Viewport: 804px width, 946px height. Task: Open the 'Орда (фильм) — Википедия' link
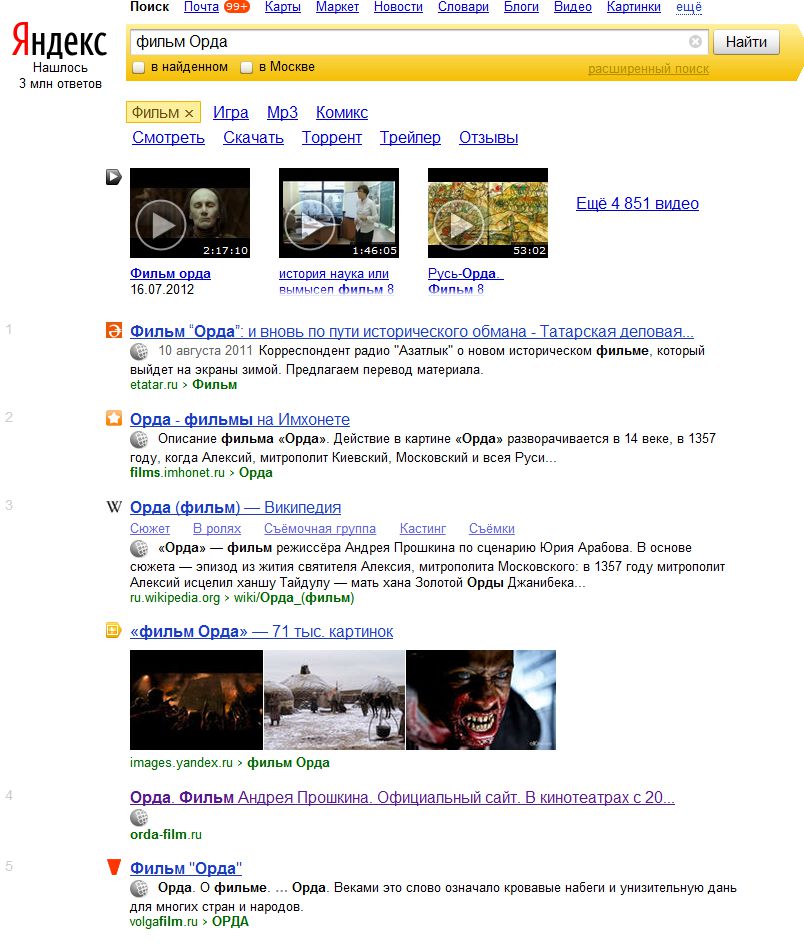235,507
